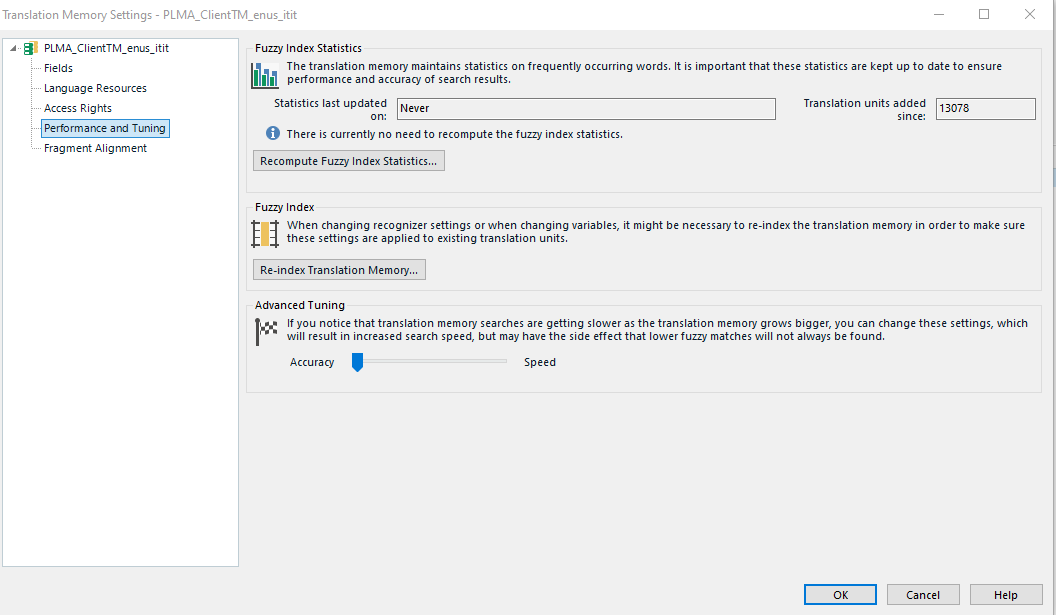Minimize the Translation Memory Settings window
Screen dimensions: 1056x615
(x=939, y=14)
